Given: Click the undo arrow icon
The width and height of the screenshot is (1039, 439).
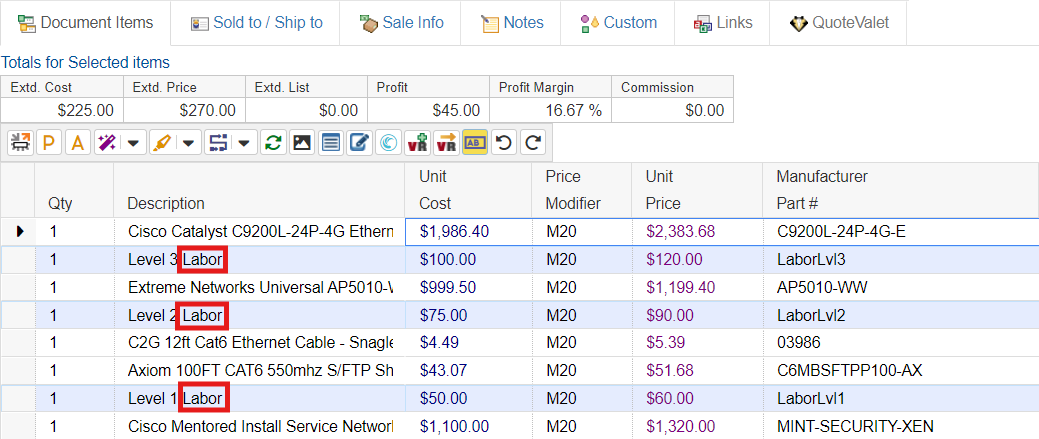Looking at the screenshot, I should pos(504,143).
